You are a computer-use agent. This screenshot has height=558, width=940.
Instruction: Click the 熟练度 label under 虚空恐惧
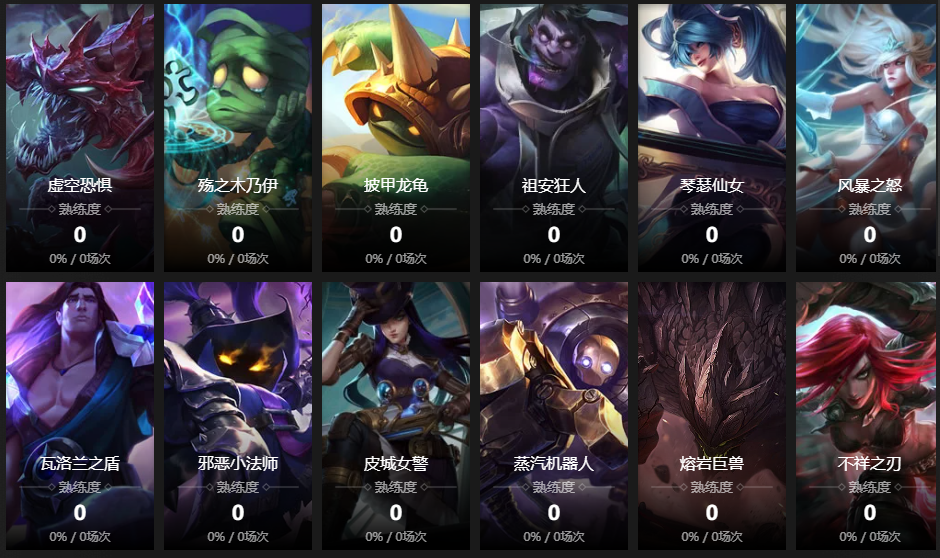click(80, 209)
